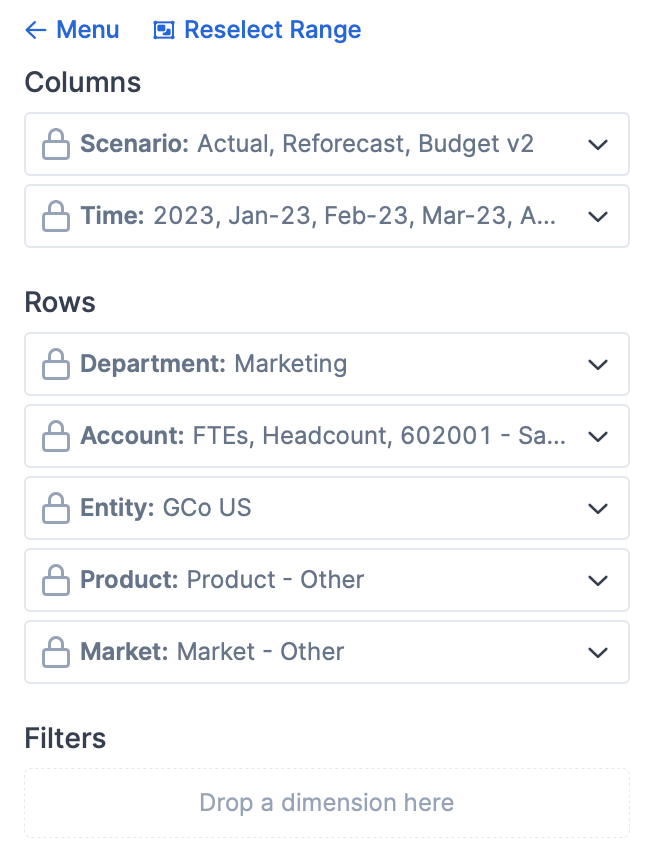Click the Product dimension lock icon
Image resolution: width=648 pixels, height=856 pixels.
coord(55,580)
